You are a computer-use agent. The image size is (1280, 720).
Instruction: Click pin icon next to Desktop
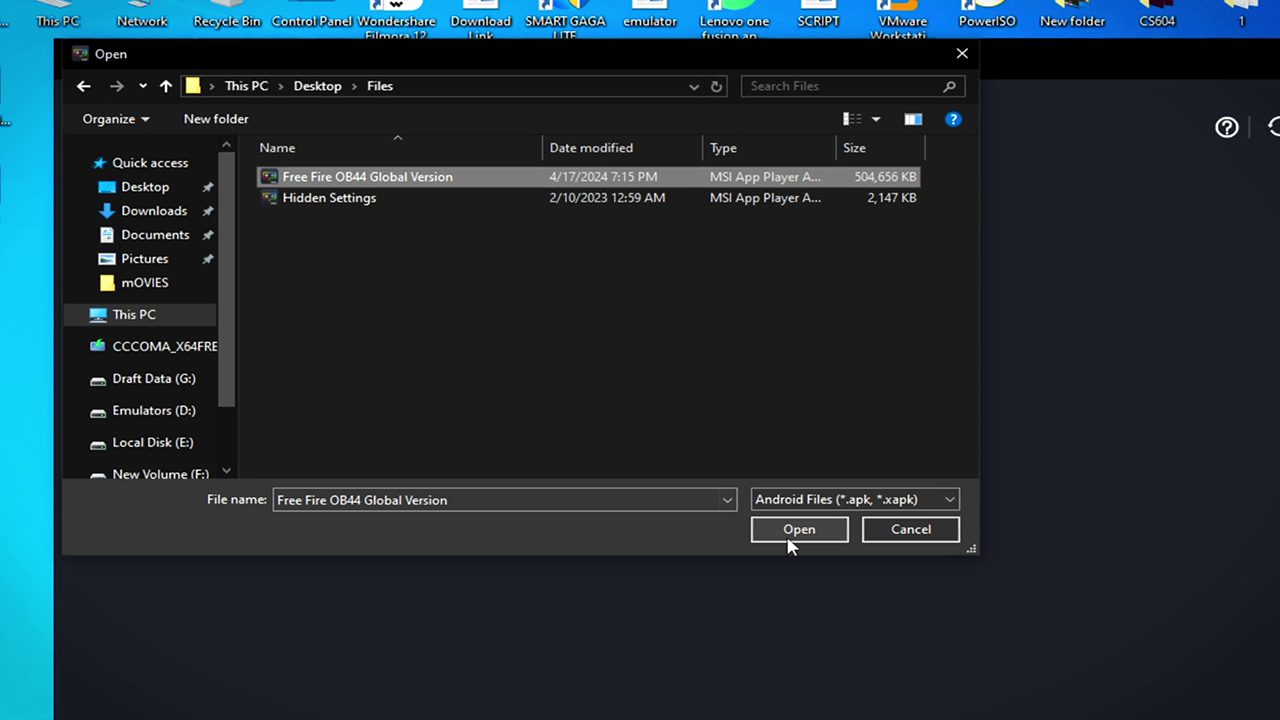208,187
